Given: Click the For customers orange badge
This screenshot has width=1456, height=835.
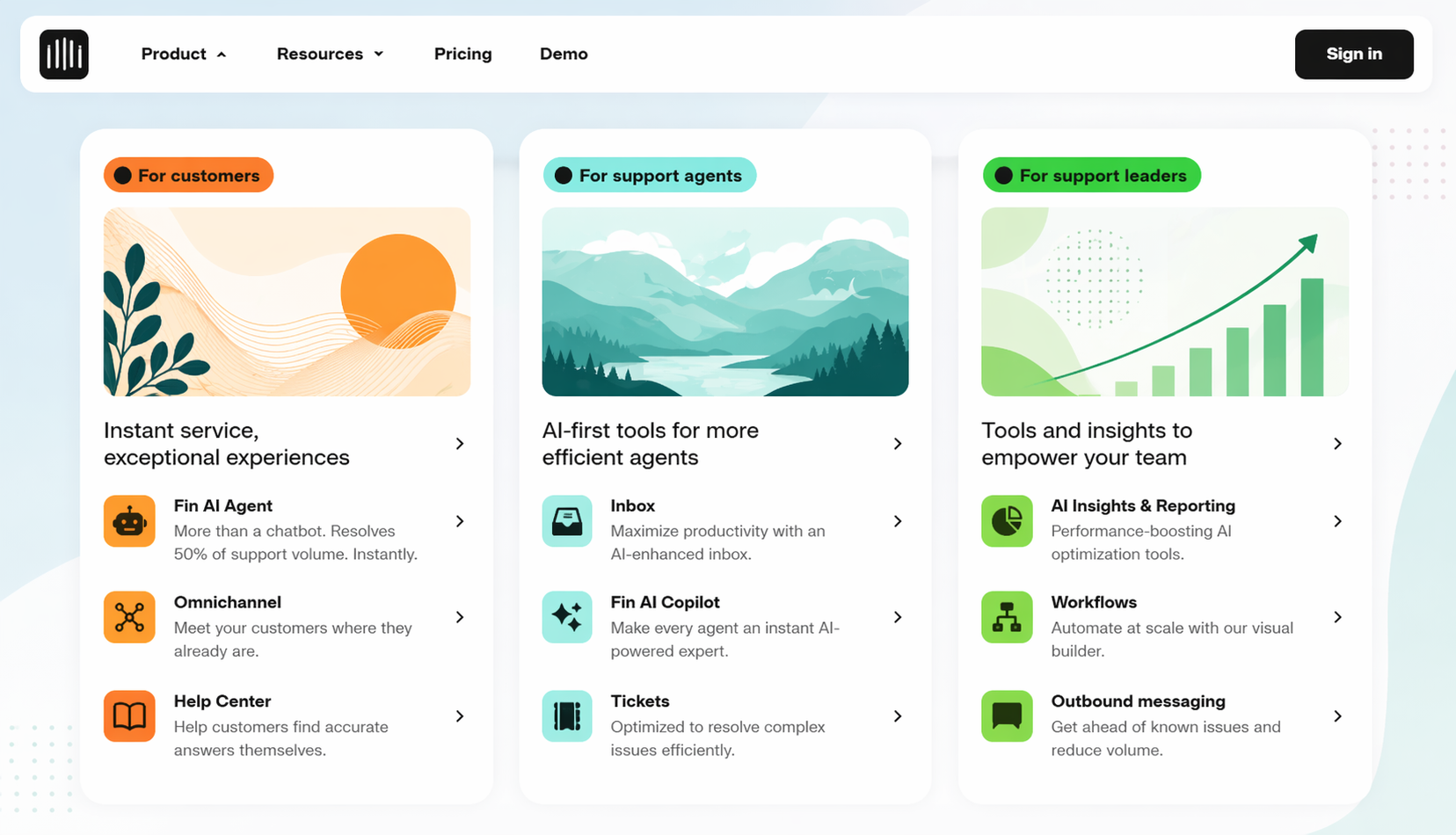Looking at the screenshot, I should click(188, 175).
